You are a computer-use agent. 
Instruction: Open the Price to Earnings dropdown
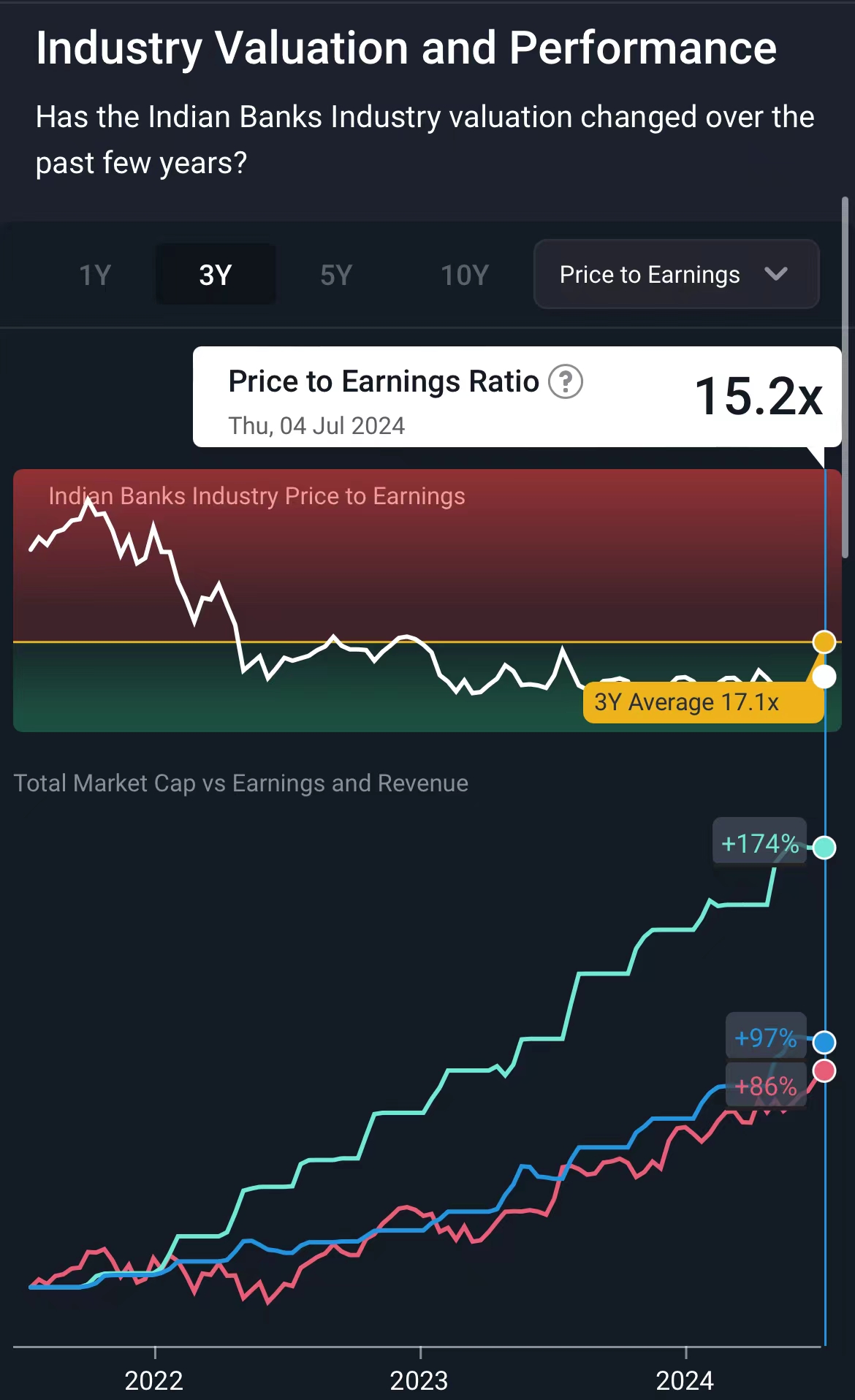676,274
